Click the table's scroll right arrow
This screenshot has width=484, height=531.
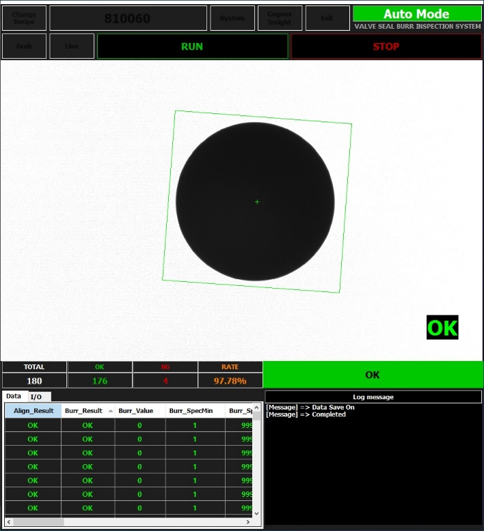point(248,522)
